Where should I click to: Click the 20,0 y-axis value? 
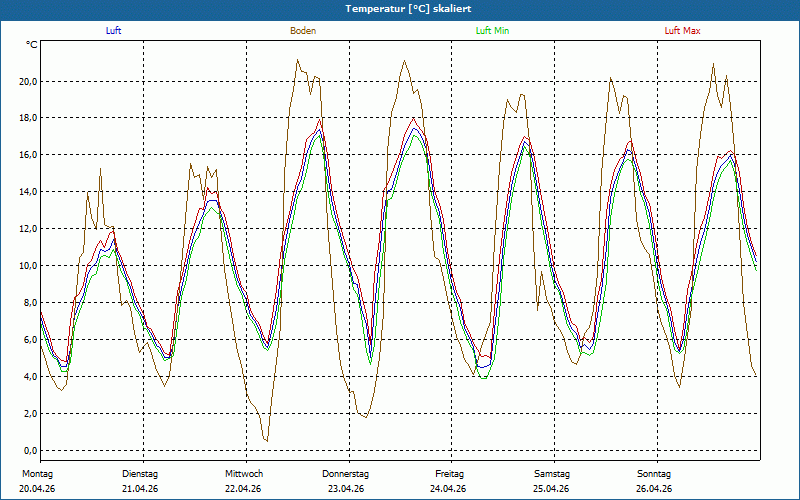click(x=28, y=82)
